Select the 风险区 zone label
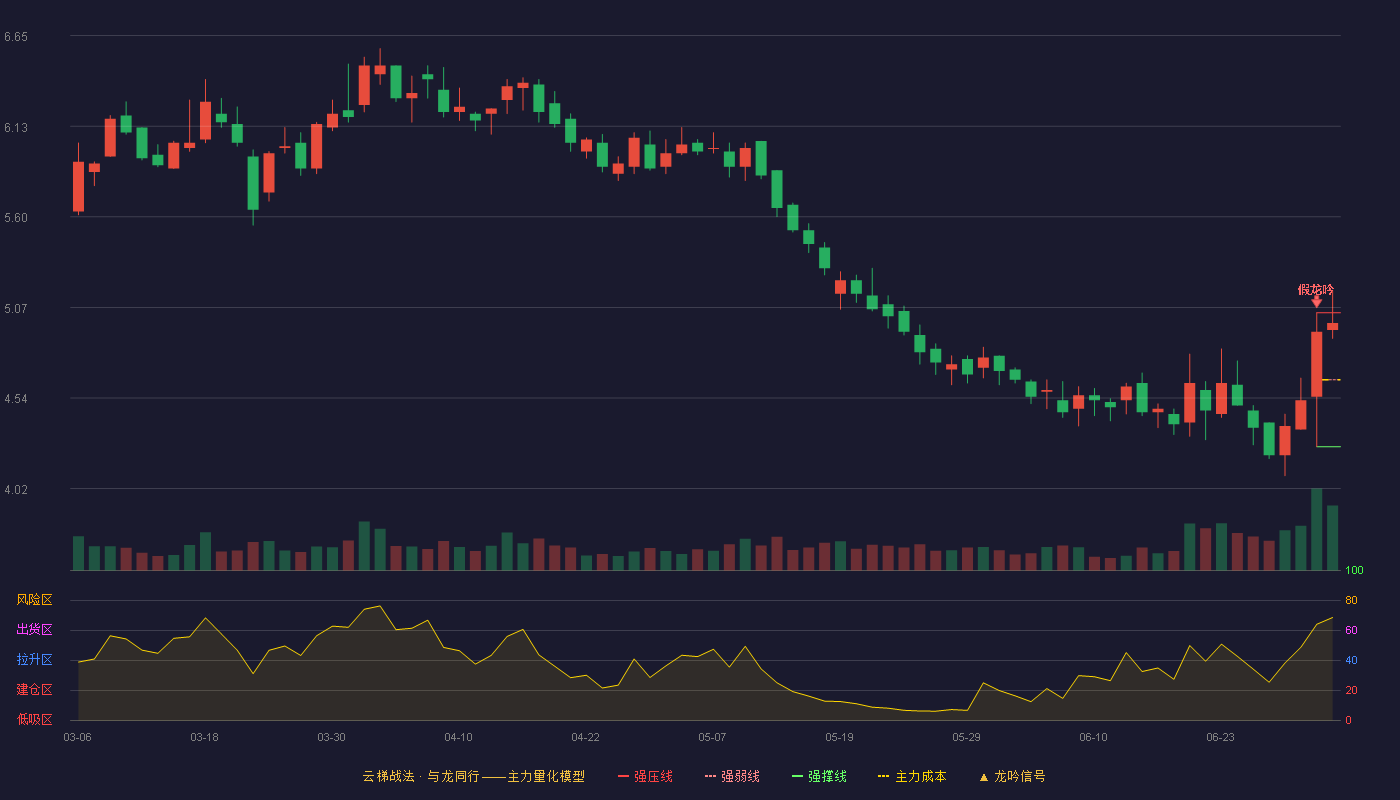The height and width of the screenshot is (800, 1400). pyautogui.click(x=34, y=600)
